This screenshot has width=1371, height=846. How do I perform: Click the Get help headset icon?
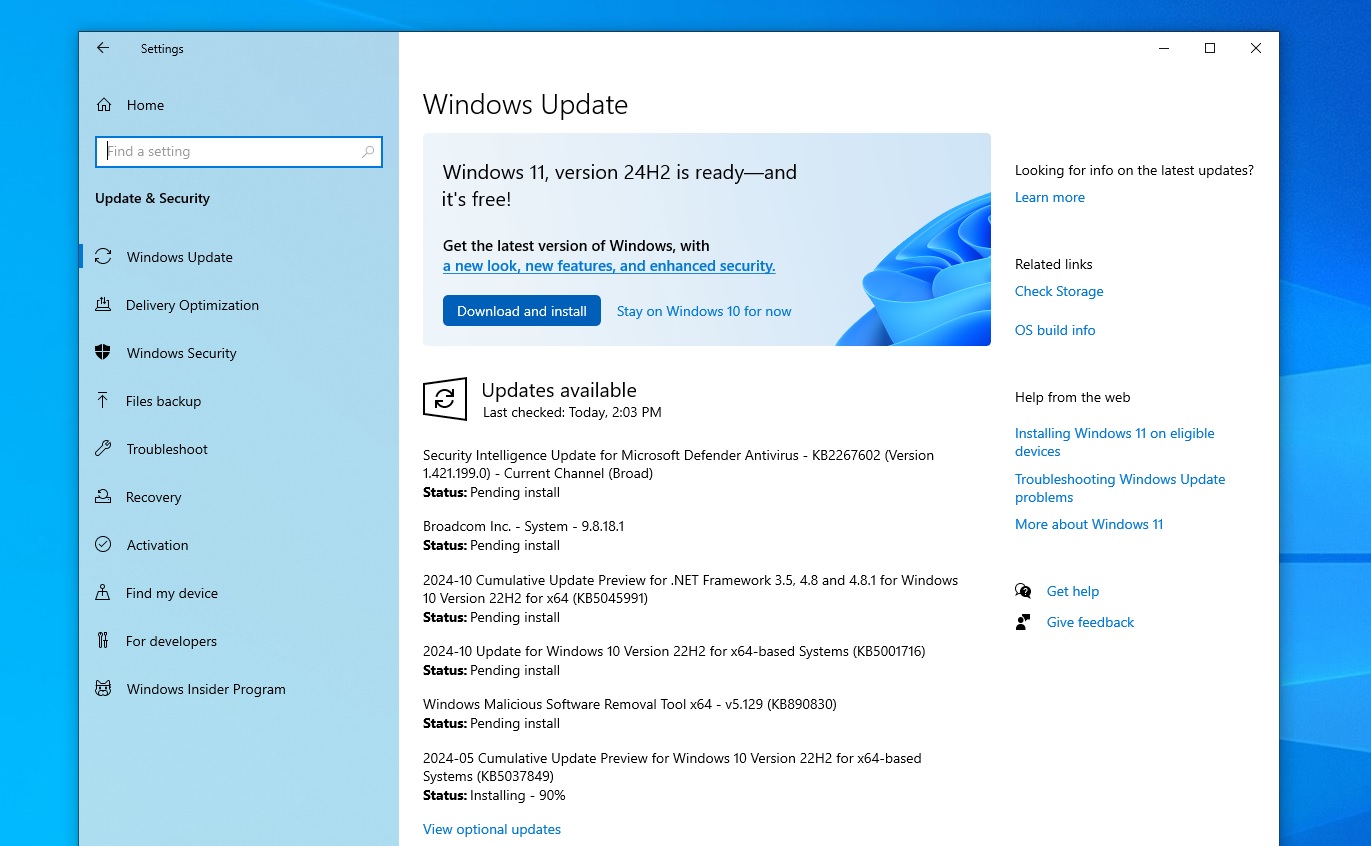1023,591
